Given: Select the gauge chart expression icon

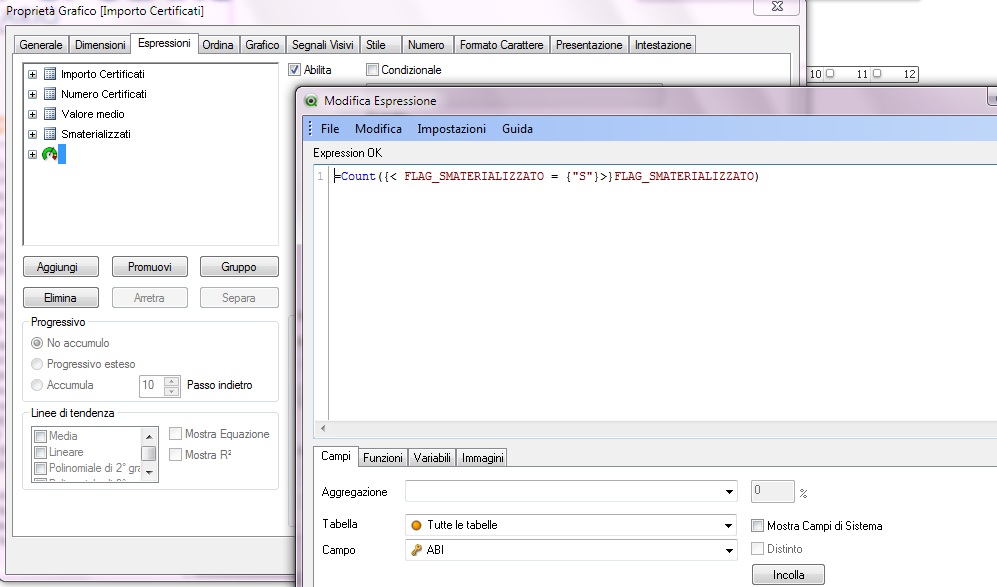Looking at the screenshot, I should click(49, 154).
